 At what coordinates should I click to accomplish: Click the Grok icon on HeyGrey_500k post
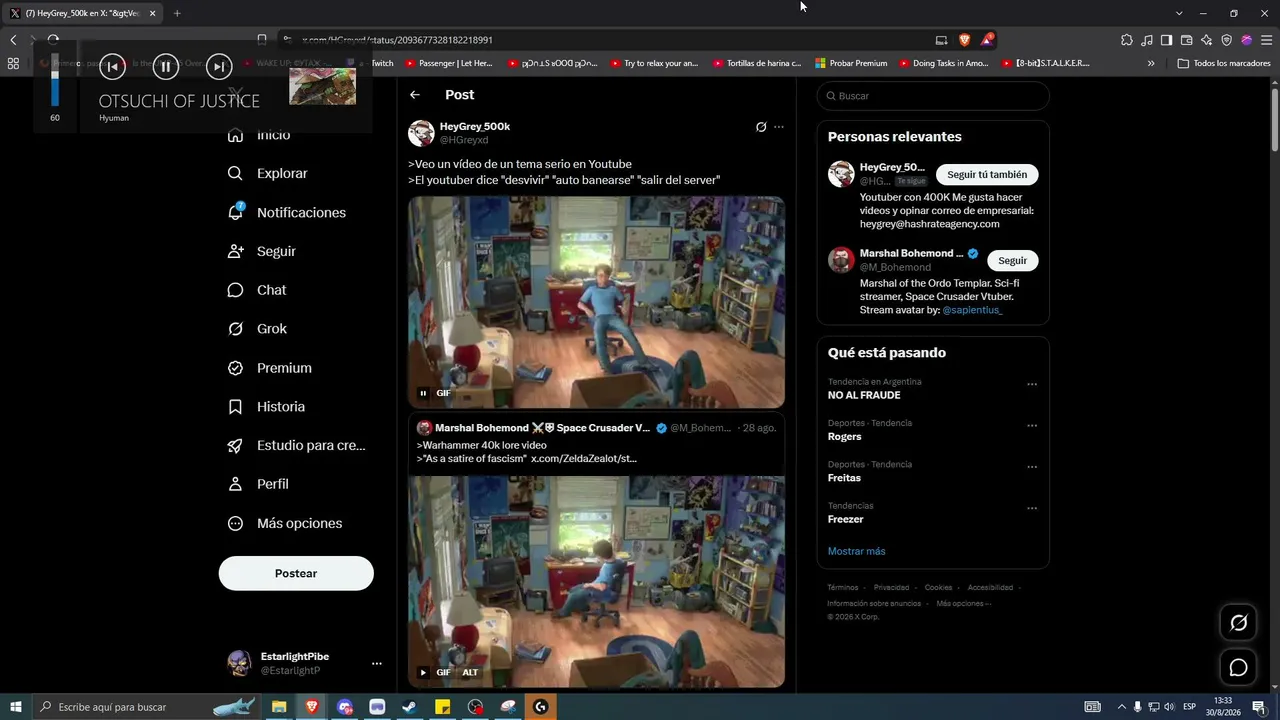[x=761, y=127]
